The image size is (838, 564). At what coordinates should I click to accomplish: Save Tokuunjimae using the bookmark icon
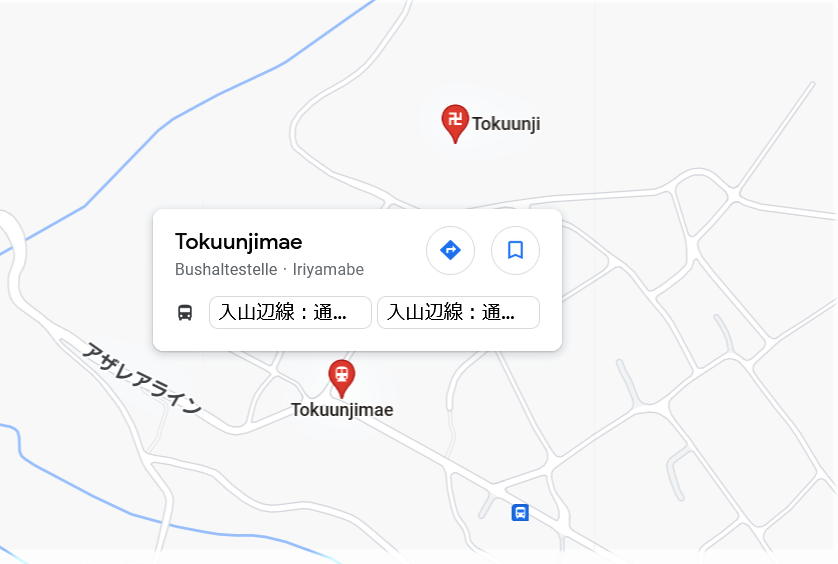click(x=515, y=250)
